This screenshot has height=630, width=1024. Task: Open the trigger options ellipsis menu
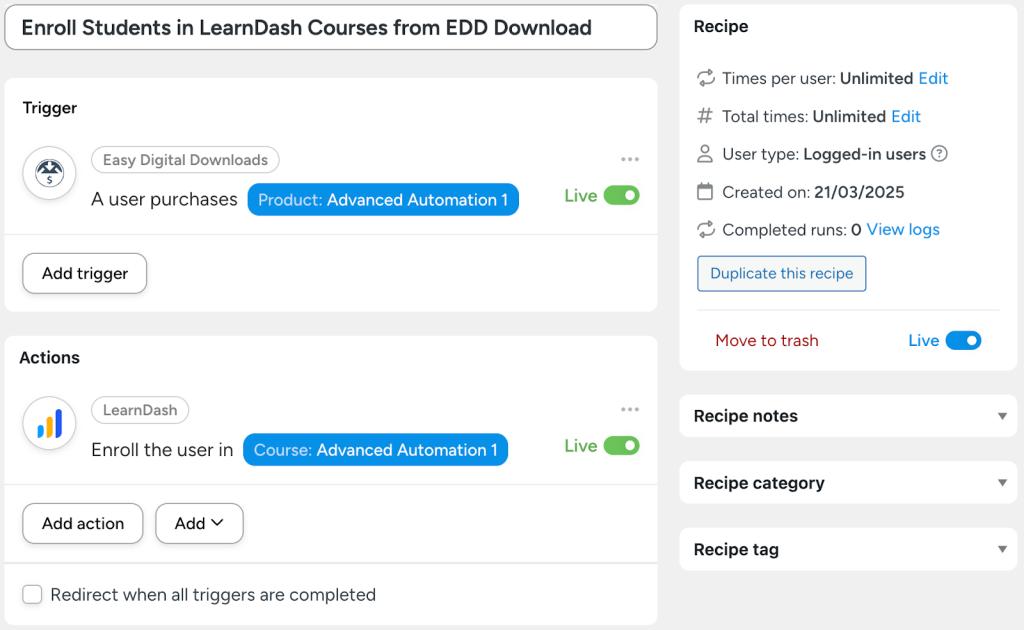pos(630,158)
